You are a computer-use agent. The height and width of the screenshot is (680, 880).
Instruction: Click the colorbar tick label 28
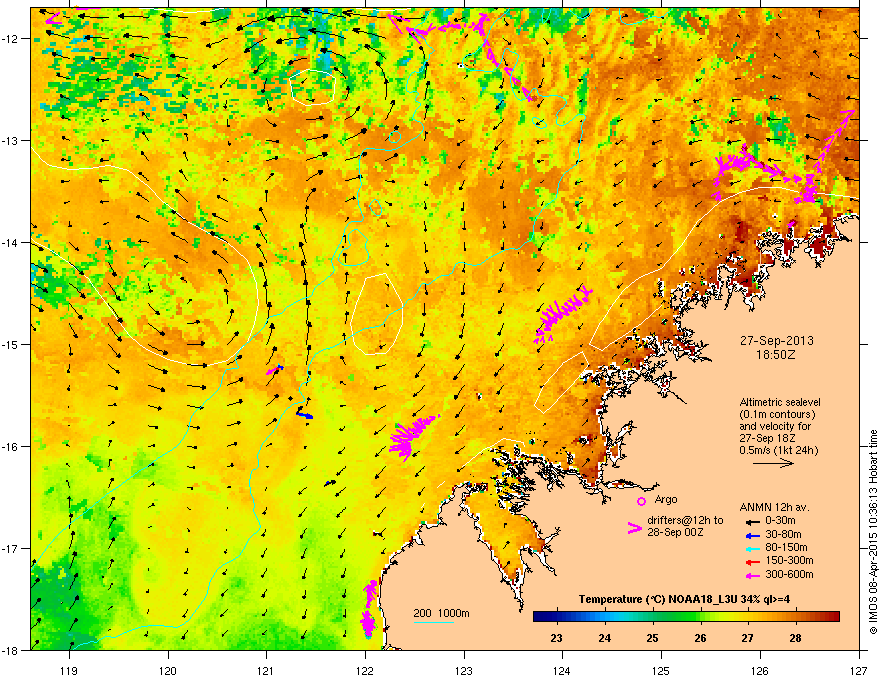point(795,638)
